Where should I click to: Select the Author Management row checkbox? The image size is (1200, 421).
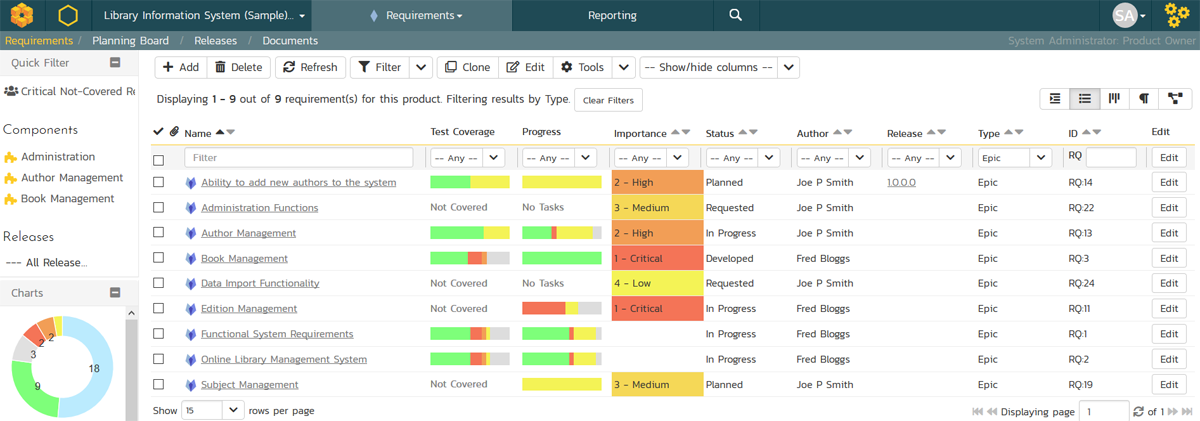tap(158, 233)
